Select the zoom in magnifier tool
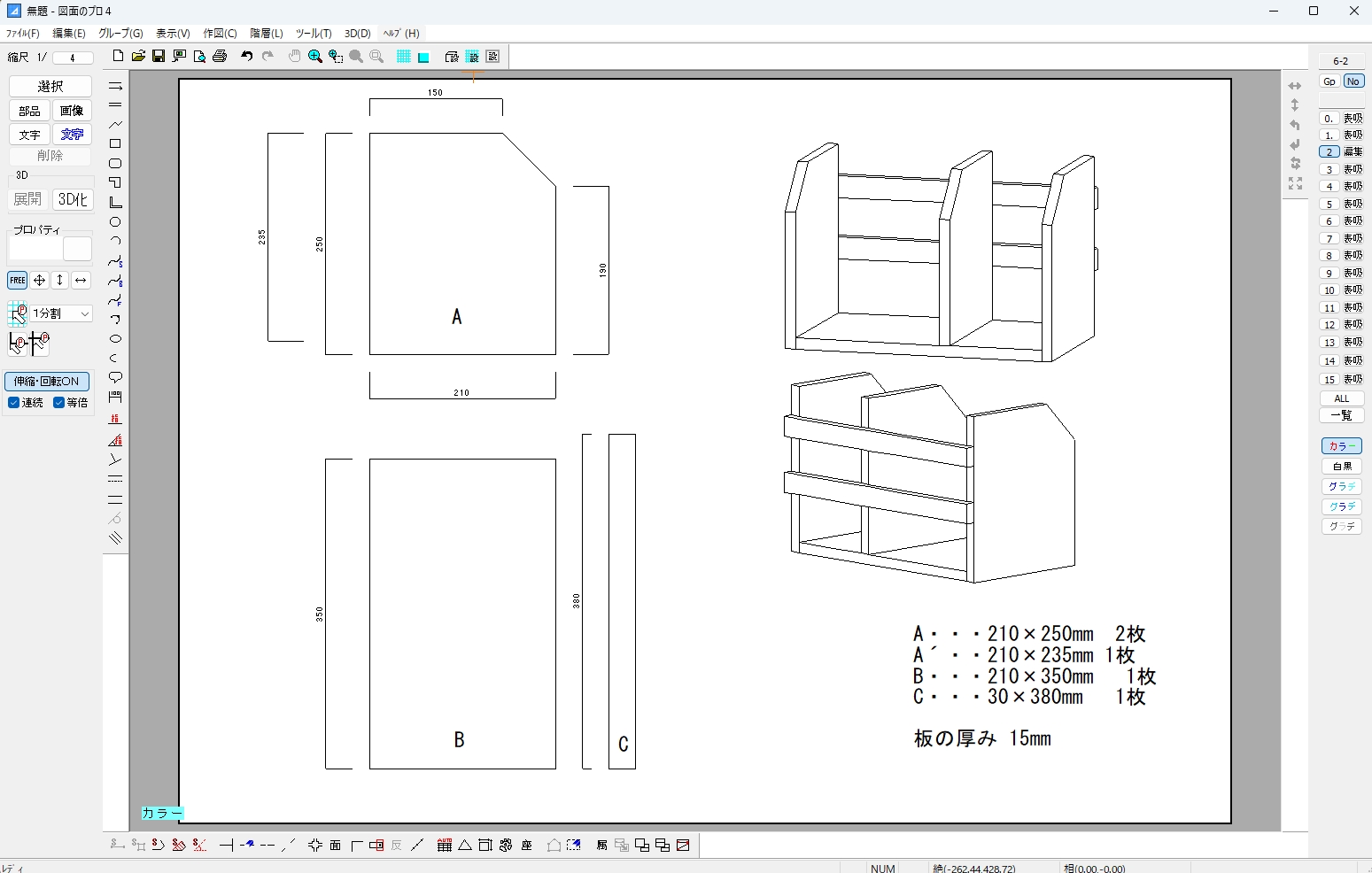The image size is (1372, 873). pyautogui.click(x=315, y=57)
